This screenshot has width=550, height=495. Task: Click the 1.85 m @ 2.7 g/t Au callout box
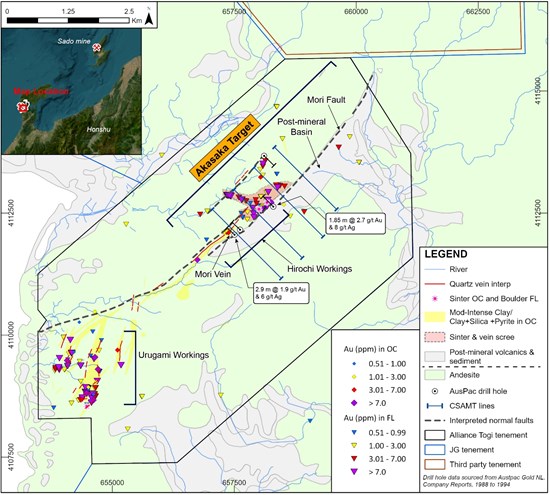(x=355, y=224)
